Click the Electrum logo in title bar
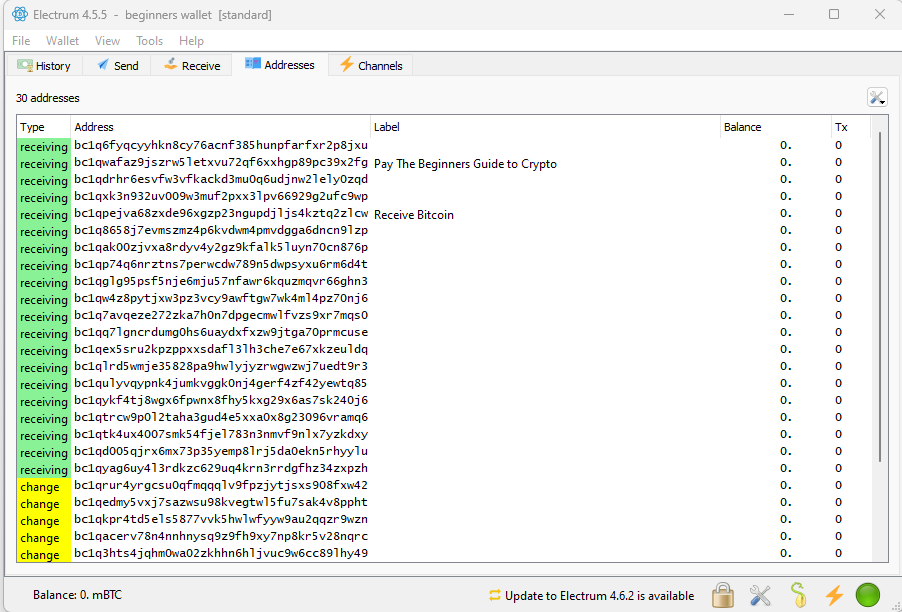This screenshot has height=612, width=902. click(x=19, y=15)
